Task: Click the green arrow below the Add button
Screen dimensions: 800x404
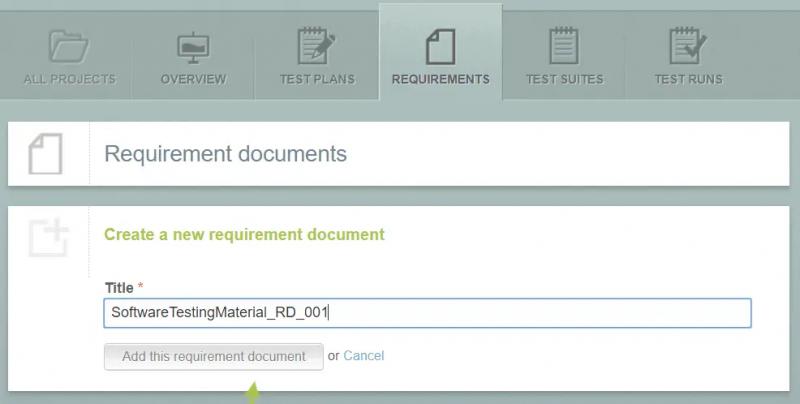Action: [252, 392]
